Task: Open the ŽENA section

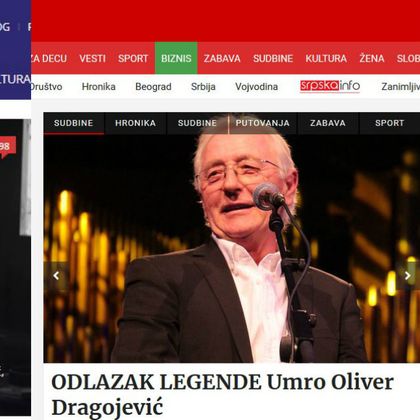Action: (372, 58)
